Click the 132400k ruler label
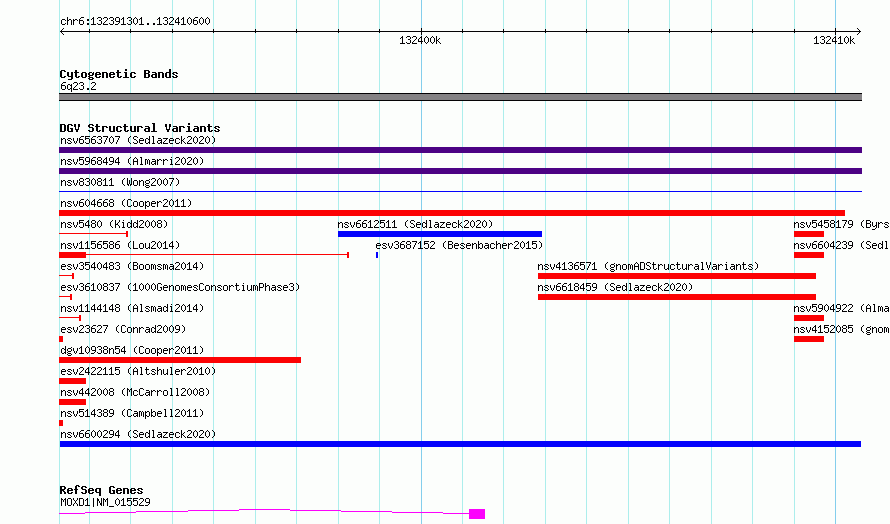890x524 pixels. [420, 41]
